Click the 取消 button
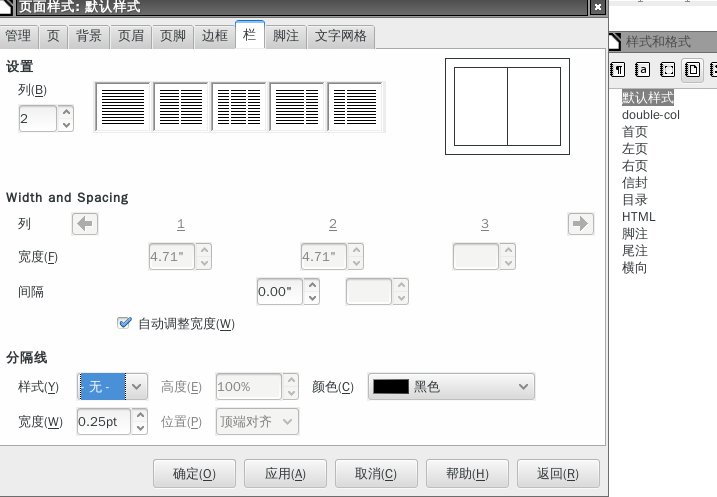The image size is (717, 497). (x=376, y=474)
